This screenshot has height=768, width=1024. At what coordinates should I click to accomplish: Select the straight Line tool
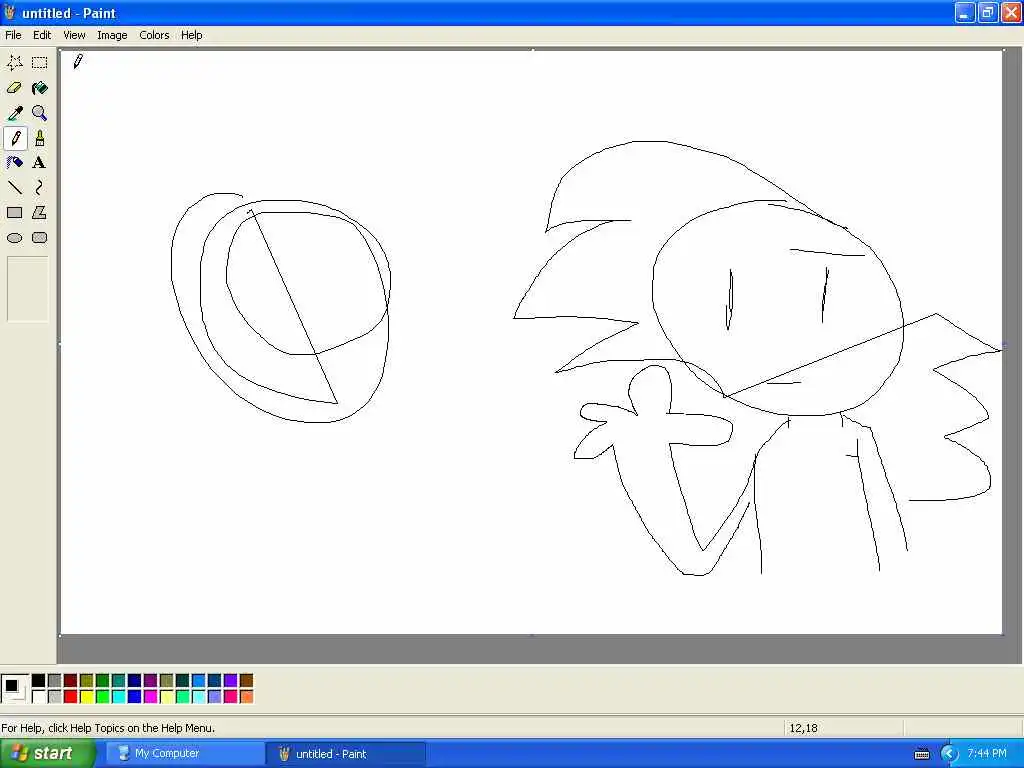point(14,188)
